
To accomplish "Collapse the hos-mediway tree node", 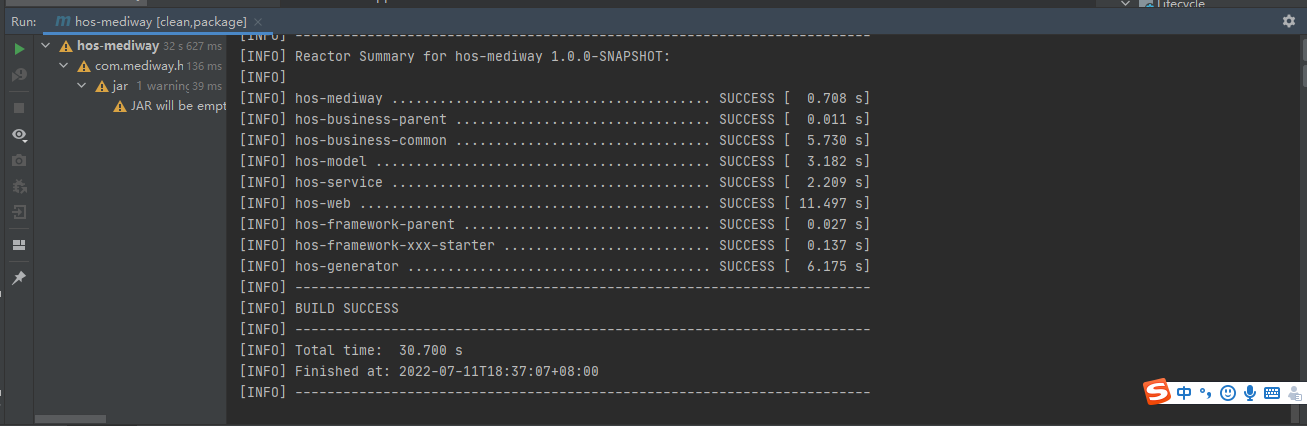I will 47,45.
